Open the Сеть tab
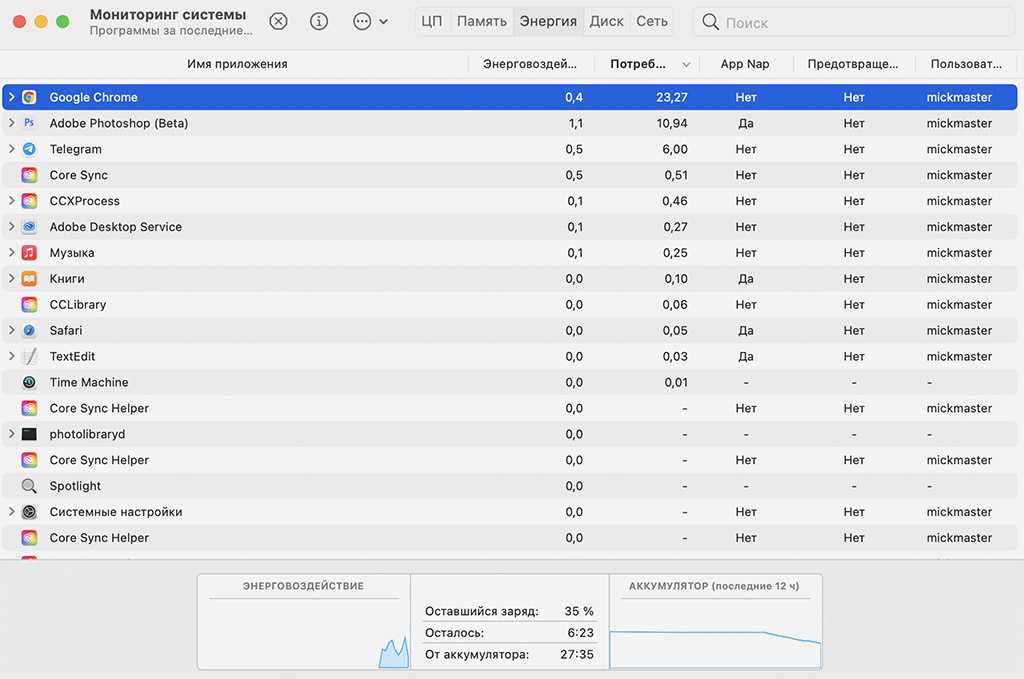The image size is (1024, 679). [x=652, y=21]
